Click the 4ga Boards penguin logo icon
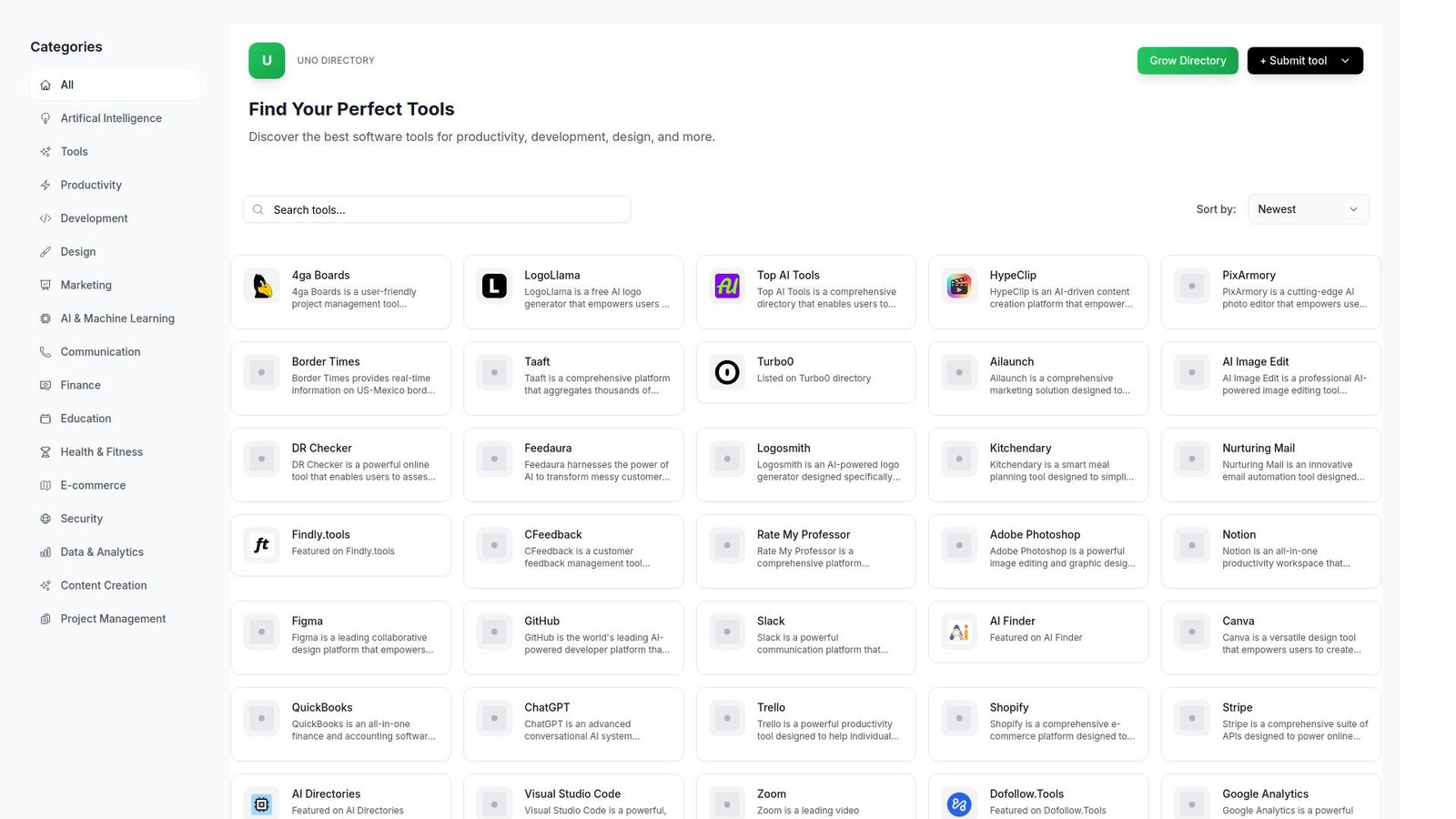Screen dimensions: 1456x819 pos(262,286)
